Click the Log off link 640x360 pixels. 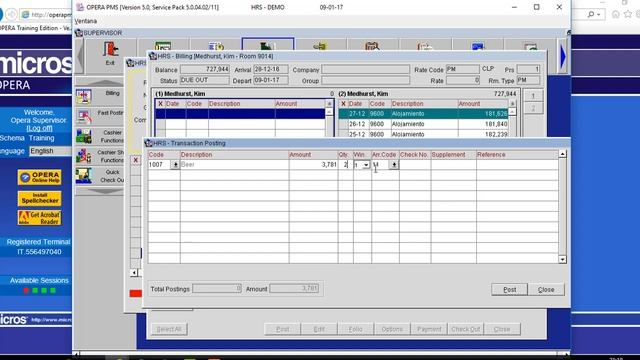(39, 128)
